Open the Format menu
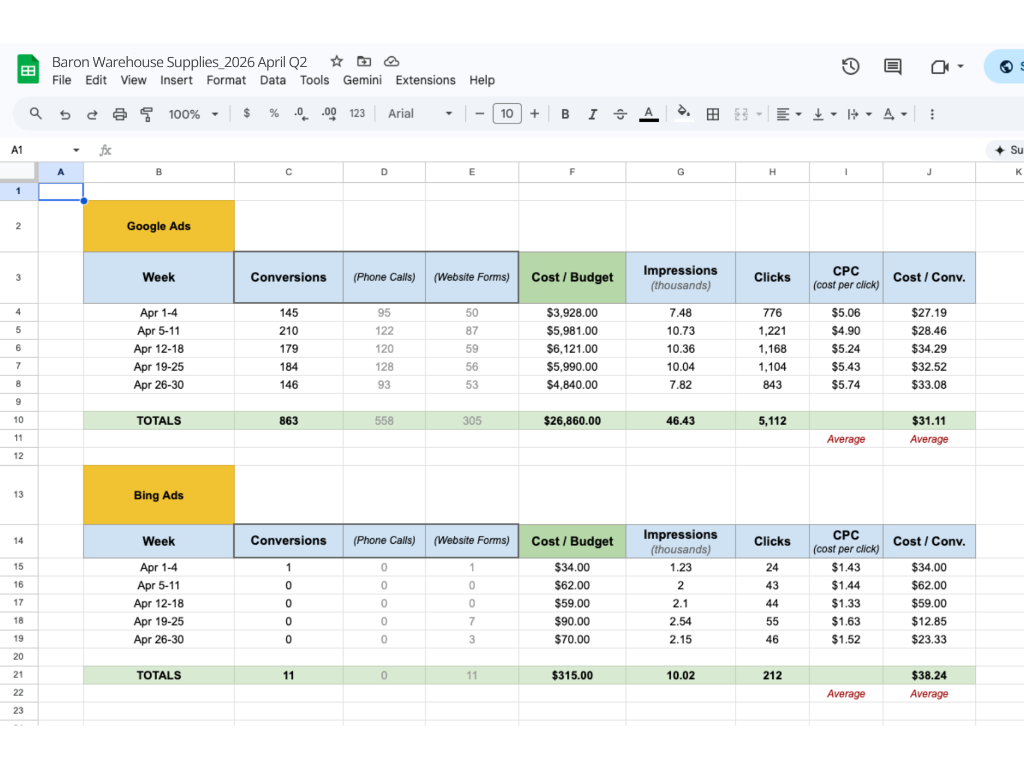The image size is (1024, 768). tap(226, 80)
